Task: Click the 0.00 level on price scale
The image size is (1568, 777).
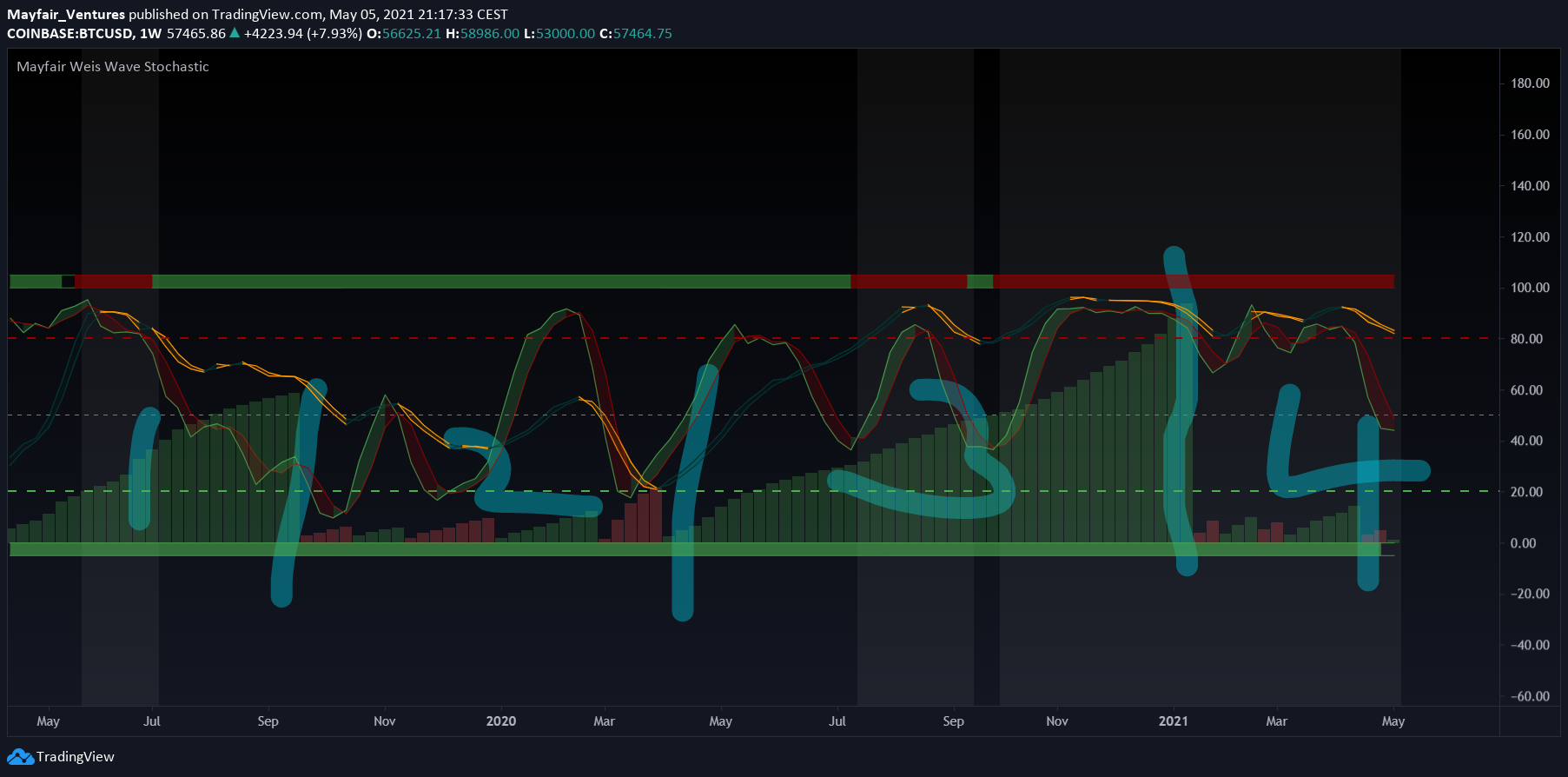Action: (1523, 543)
